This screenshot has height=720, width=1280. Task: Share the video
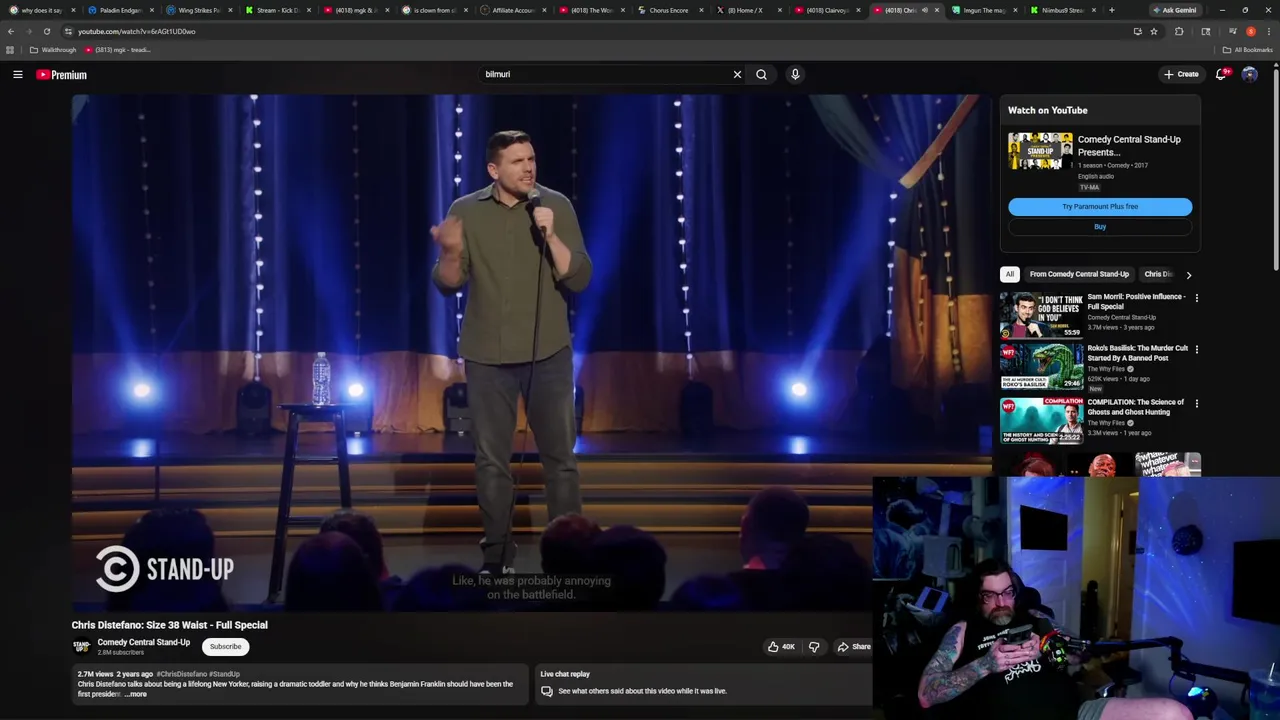click(x=854, y=647)
